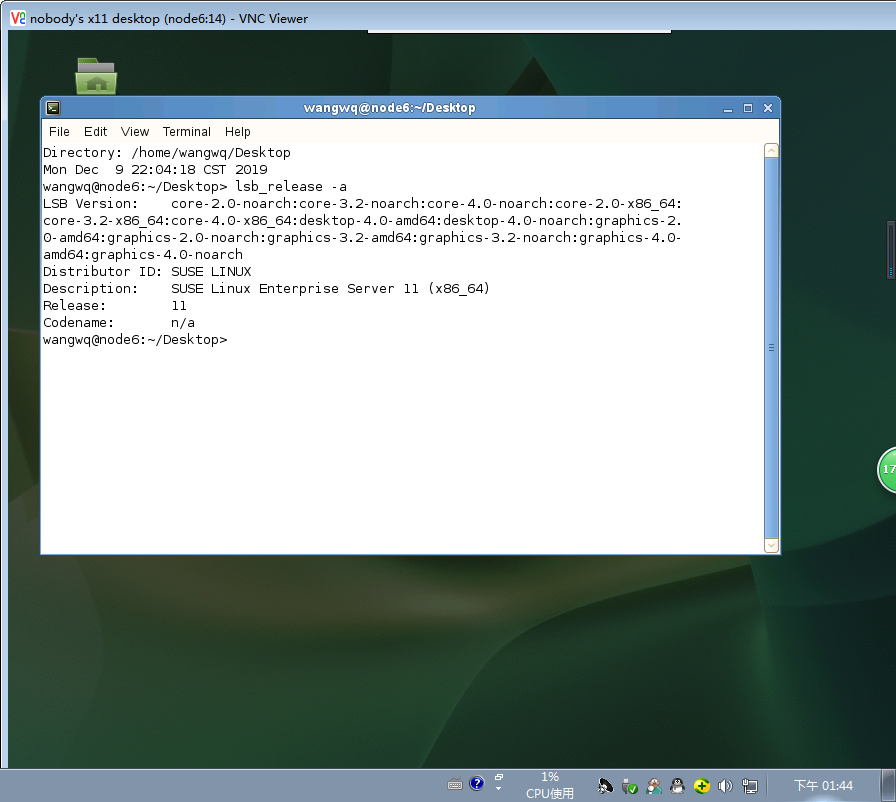Click the volume speaker tray icon

(x=725, y=787)
